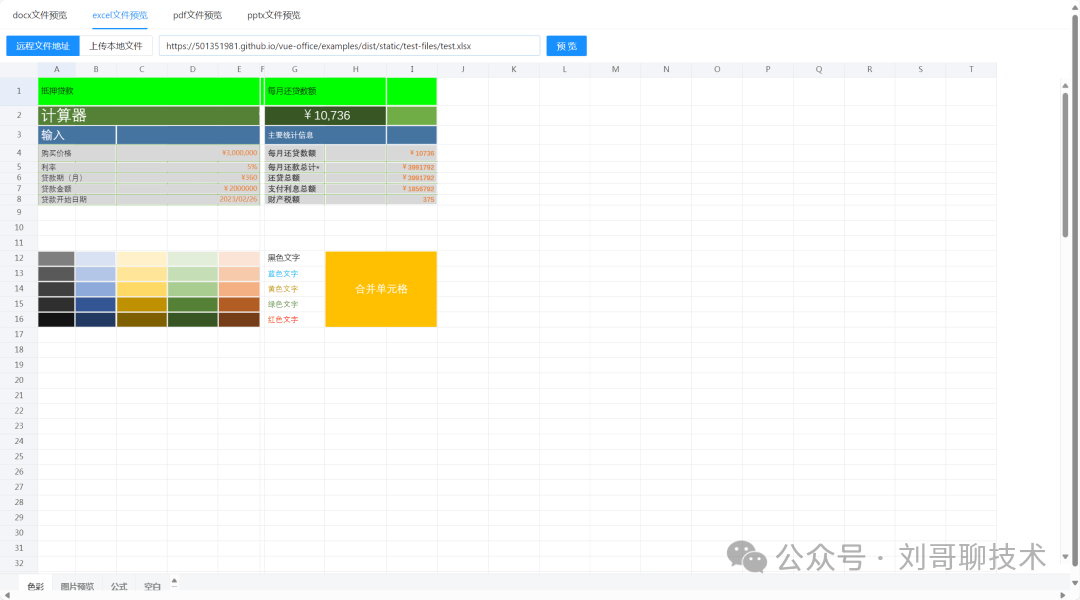
Task: Switch to the 图片预览 sheet tab
Action: (x=77, y=587)
